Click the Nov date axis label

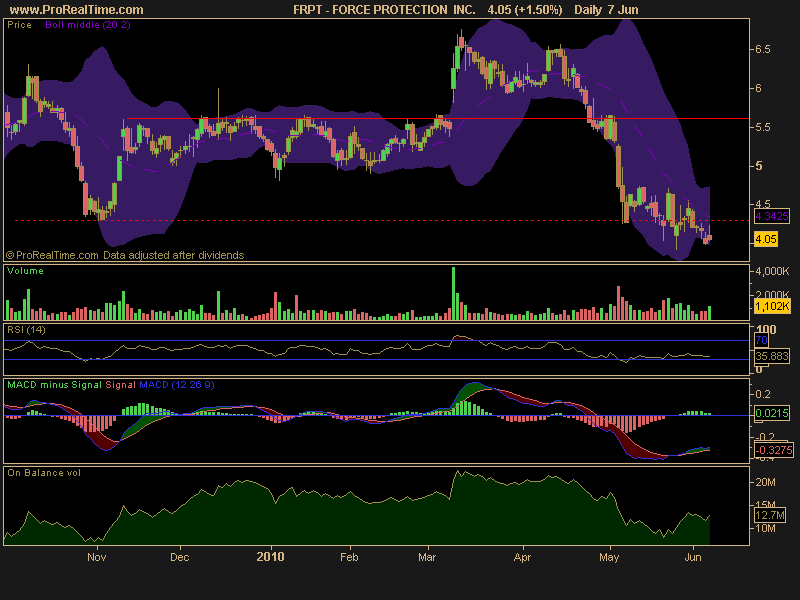96,557
